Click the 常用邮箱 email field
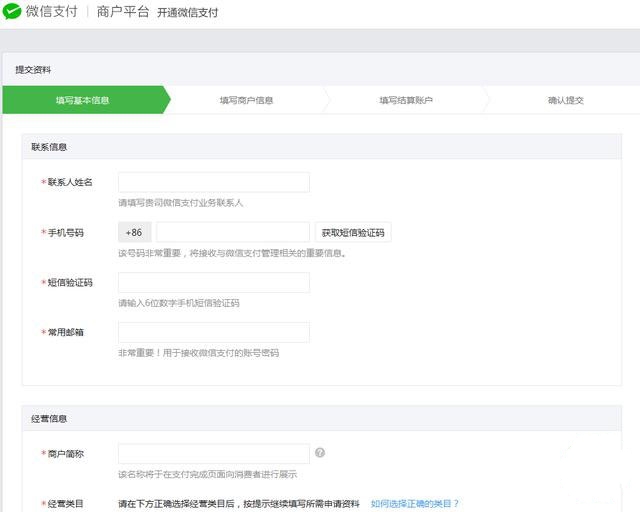The width and height of the screenshot is (640, 512). click(x=213, y=332)
